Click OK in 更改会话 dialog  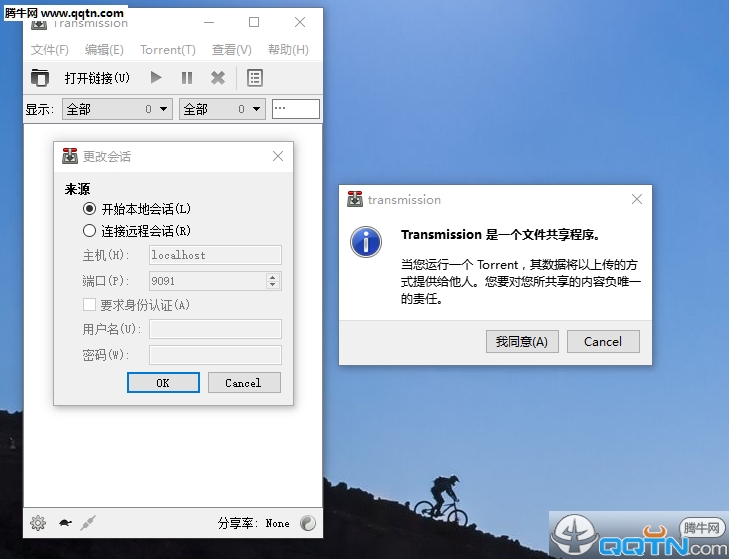pos(163,382)
